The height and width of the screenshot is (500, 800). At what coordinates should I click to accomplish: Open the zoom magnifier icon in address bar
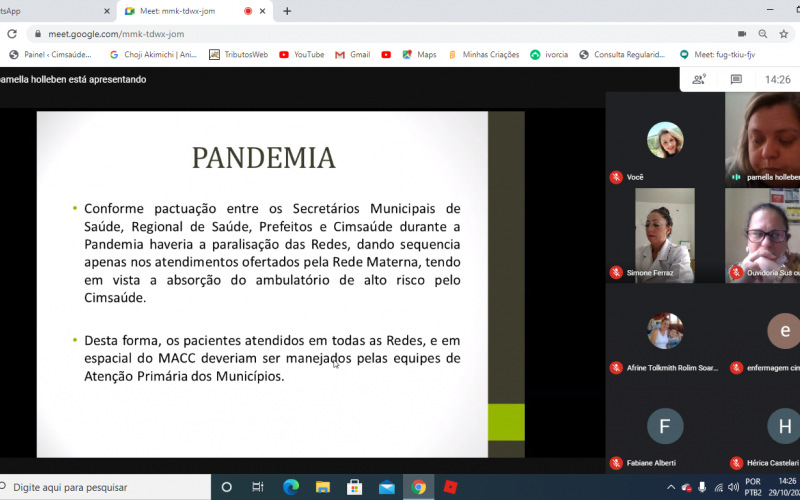763,34
